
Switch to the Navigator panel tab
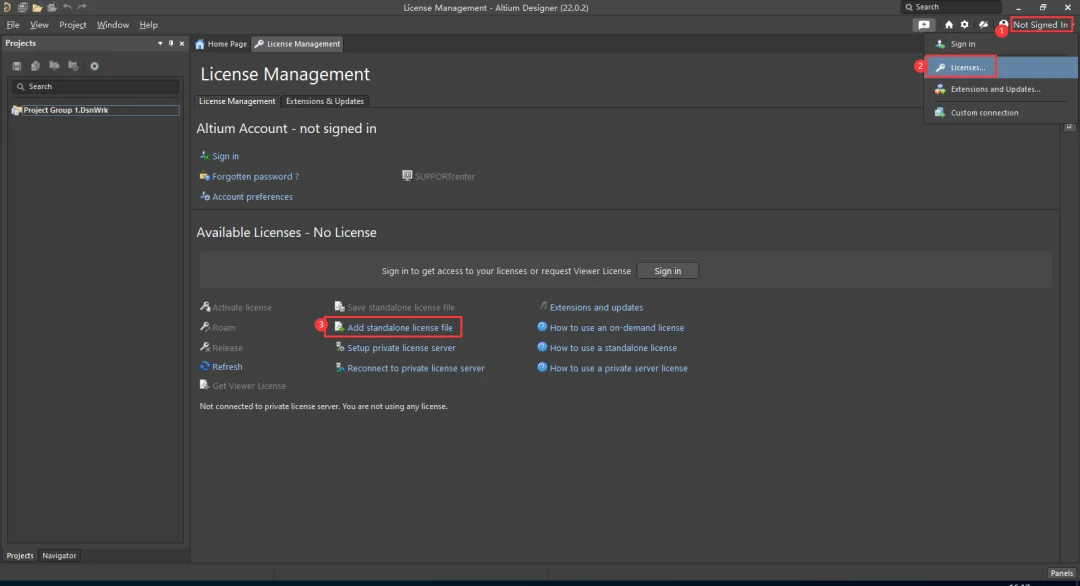59,556
